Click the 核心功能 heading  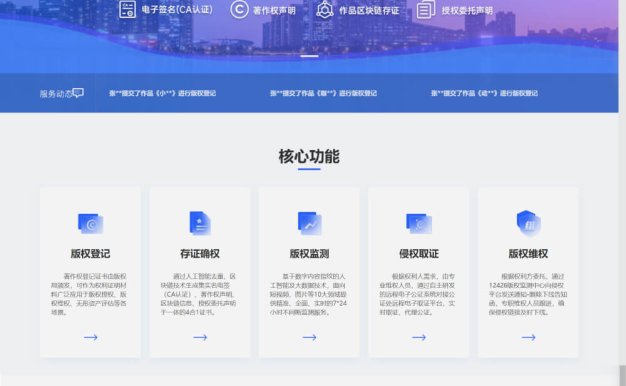(x=309, y=156)
